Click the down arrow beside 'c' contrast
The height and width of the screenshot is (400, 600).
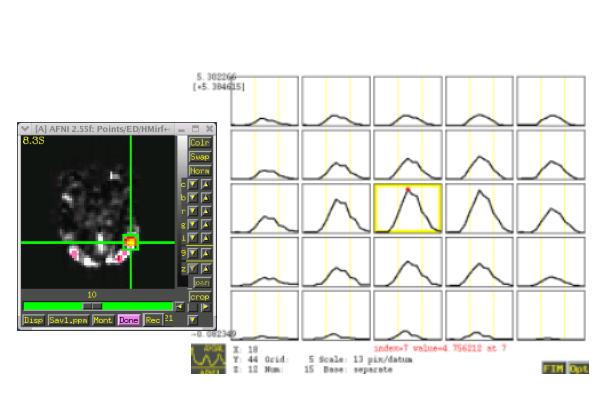(193, 184)
